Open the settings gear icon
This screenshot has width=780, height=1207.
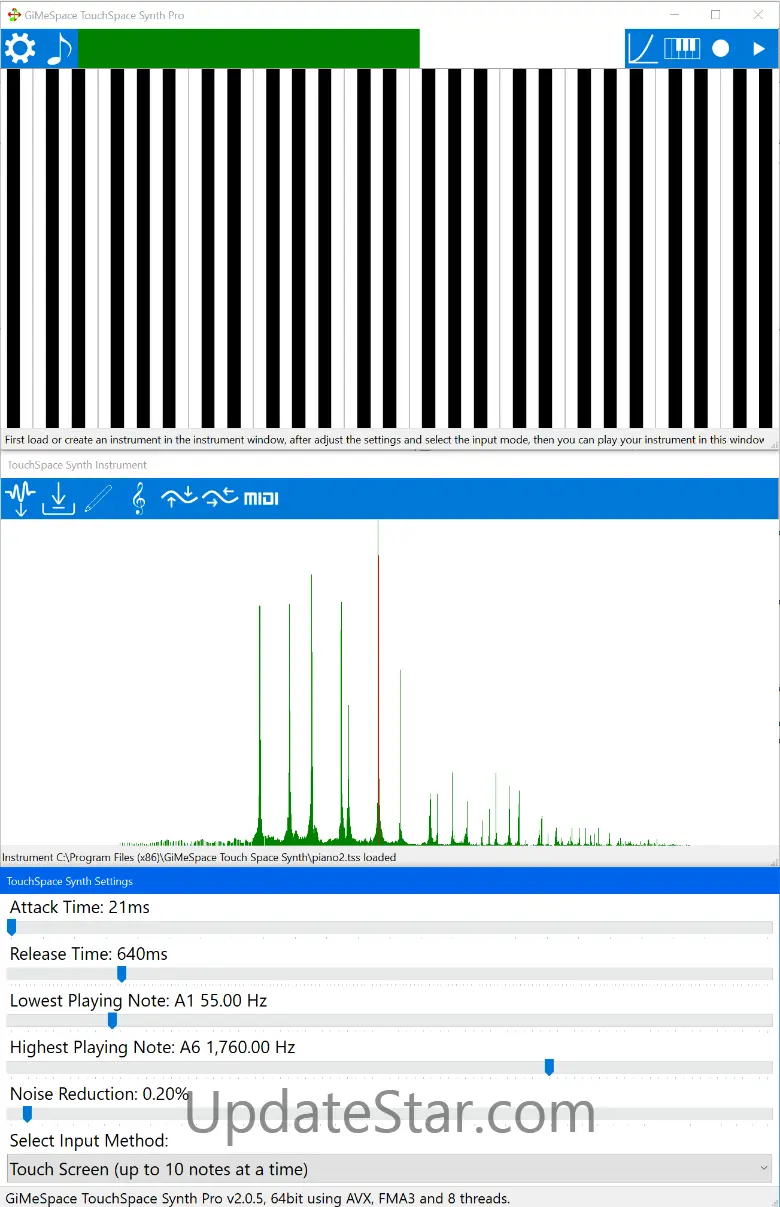pos(20,48)
